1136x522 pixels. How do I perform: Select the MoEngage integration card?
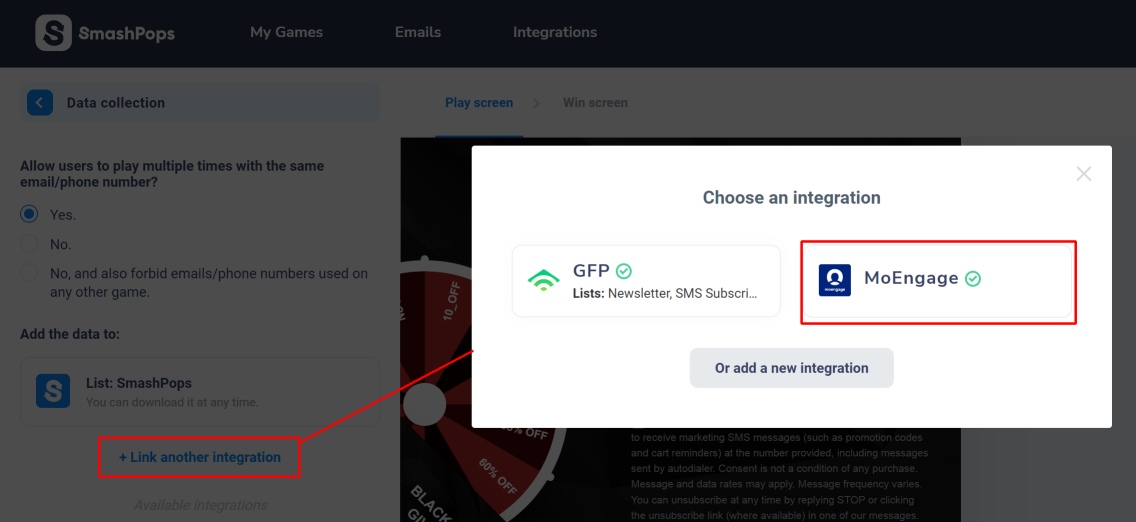click(x=938, y=281)
